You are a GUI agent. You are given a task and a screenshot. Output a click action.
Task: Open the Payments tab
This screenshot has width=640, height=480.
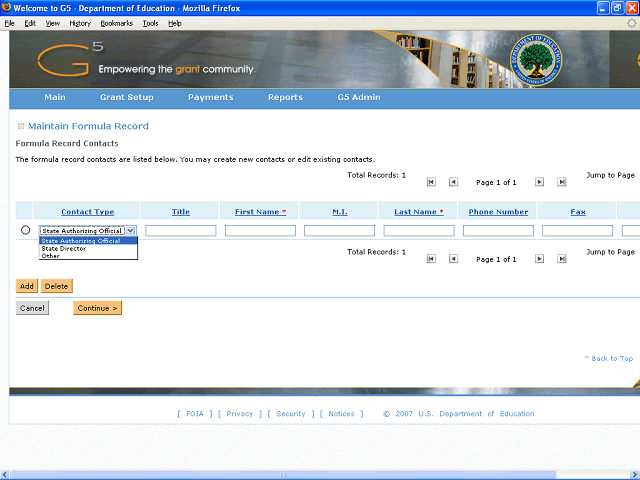pyautogui.click(x=211, y=97)
